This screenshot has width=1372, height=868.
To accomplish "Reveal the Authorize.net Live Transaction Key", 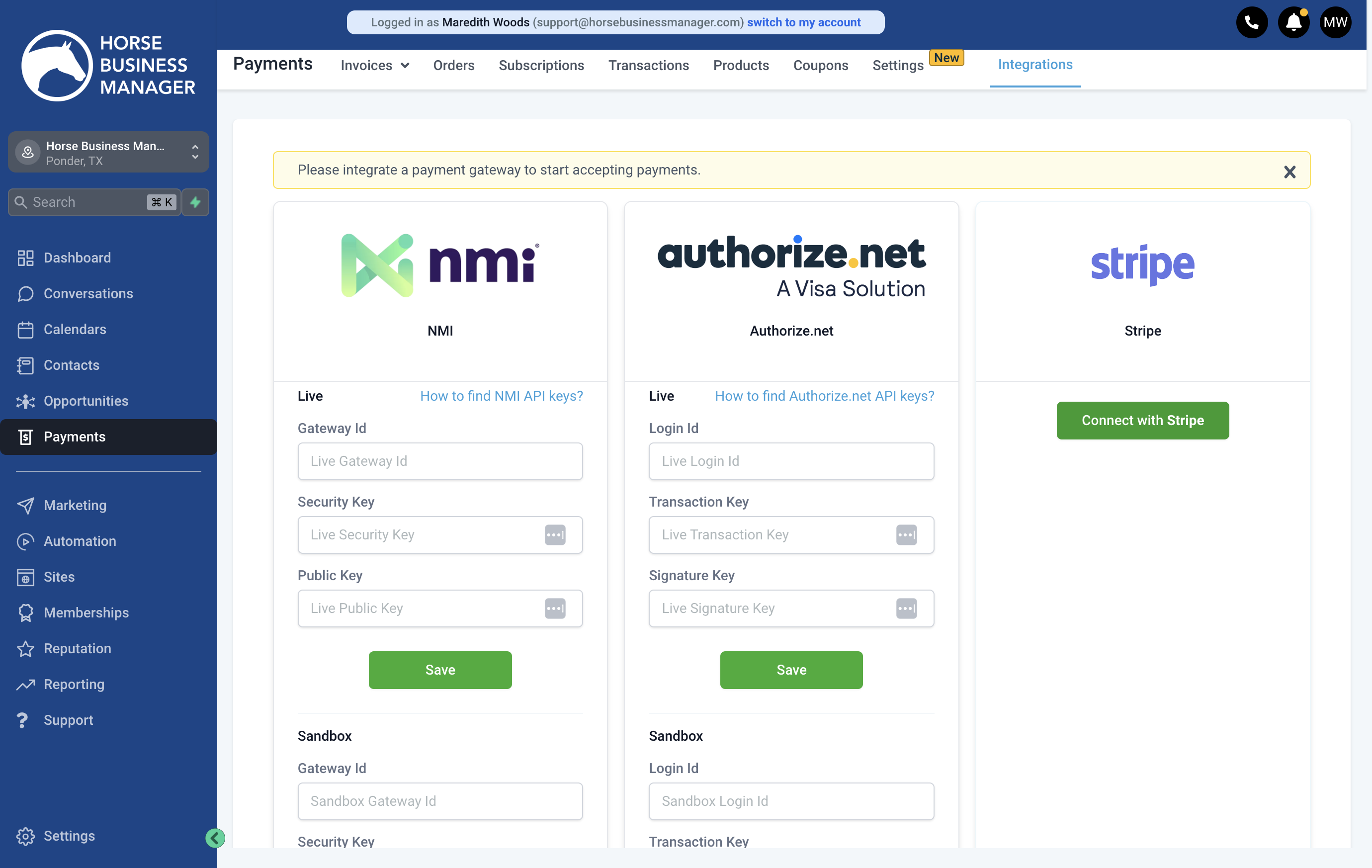I will pos(907,534).
